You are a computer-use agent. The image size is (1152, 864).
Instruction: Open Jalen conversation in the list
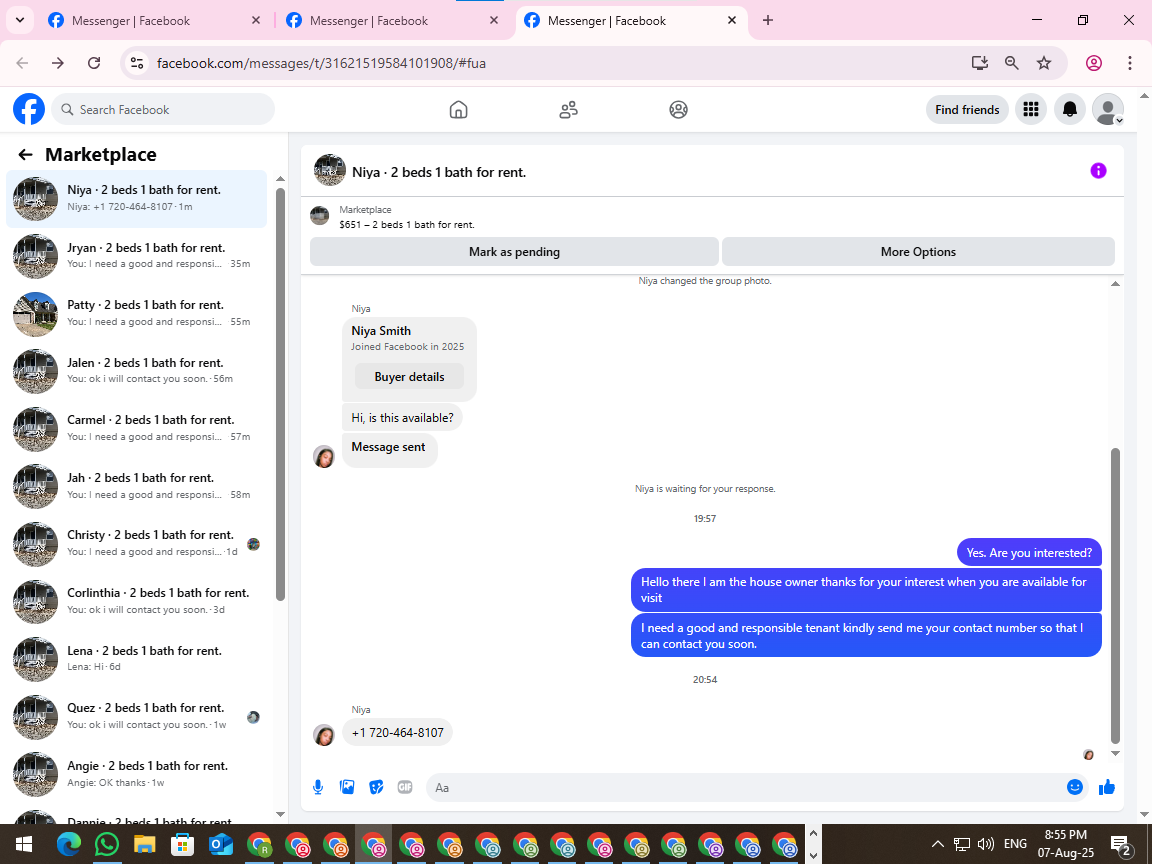point(137,371)
